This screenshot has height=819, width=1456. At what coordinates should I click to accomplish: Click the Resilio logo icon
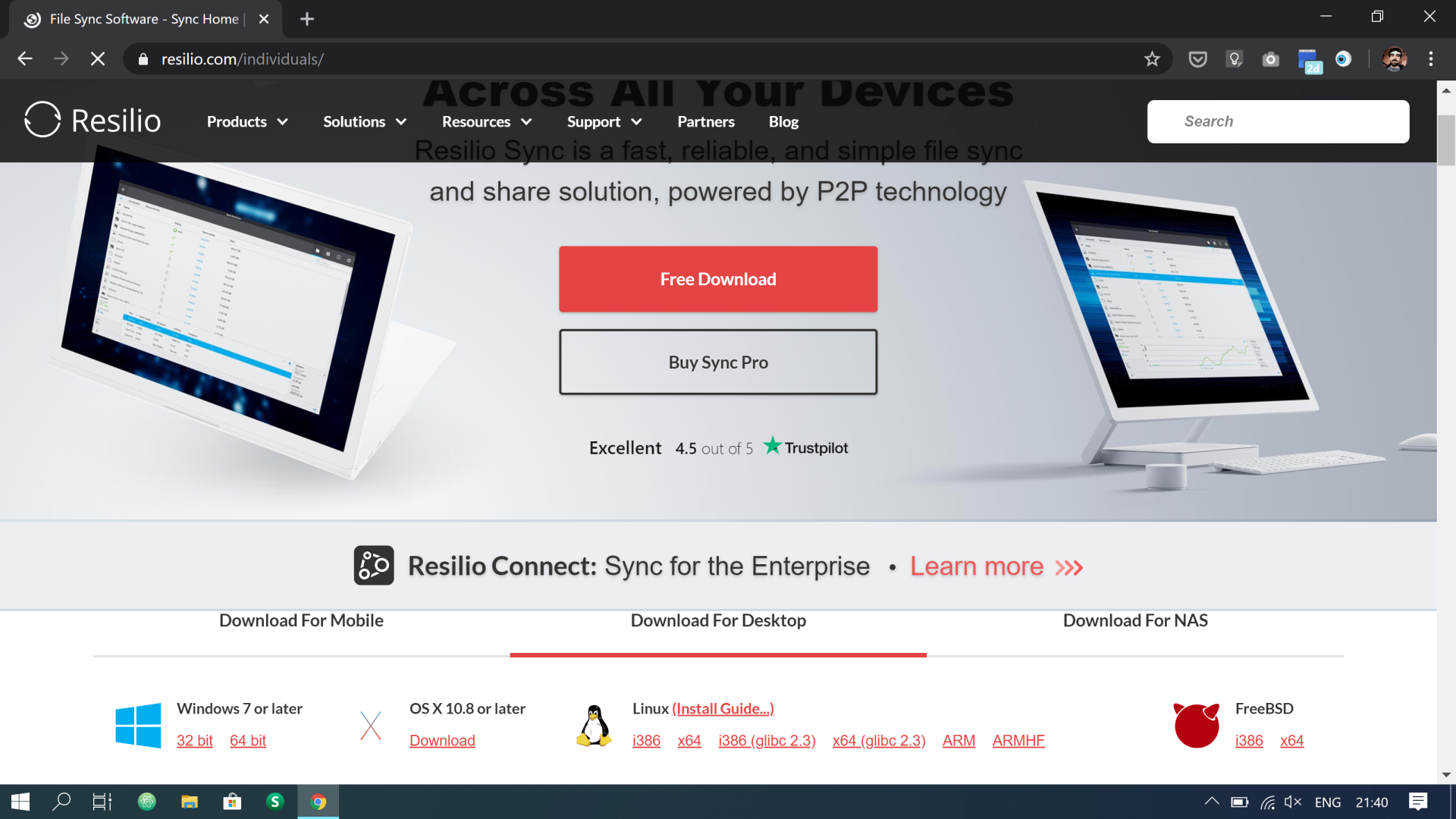pos(42,120)
